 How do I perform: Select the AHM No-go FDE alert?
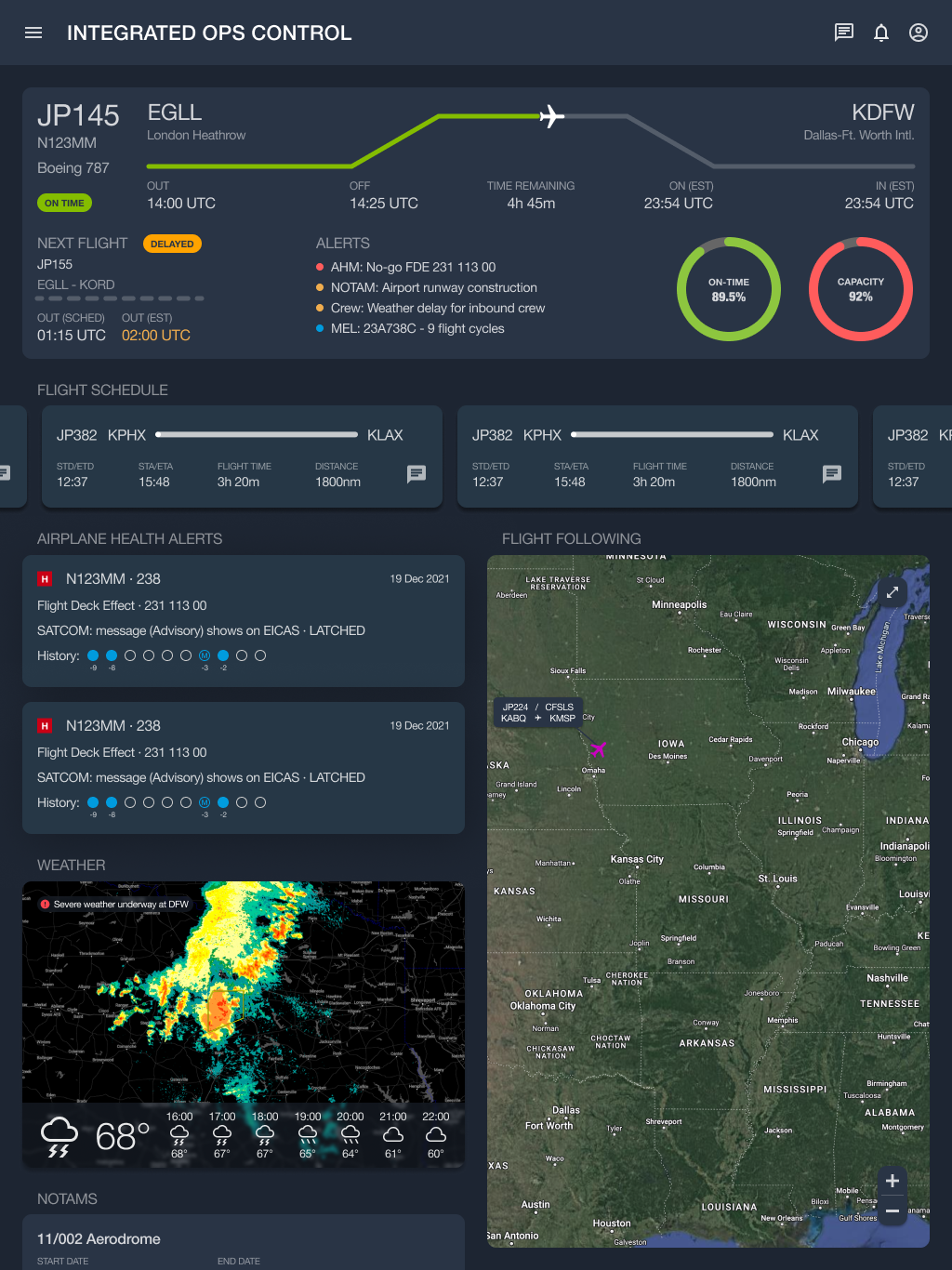point(406,267)
